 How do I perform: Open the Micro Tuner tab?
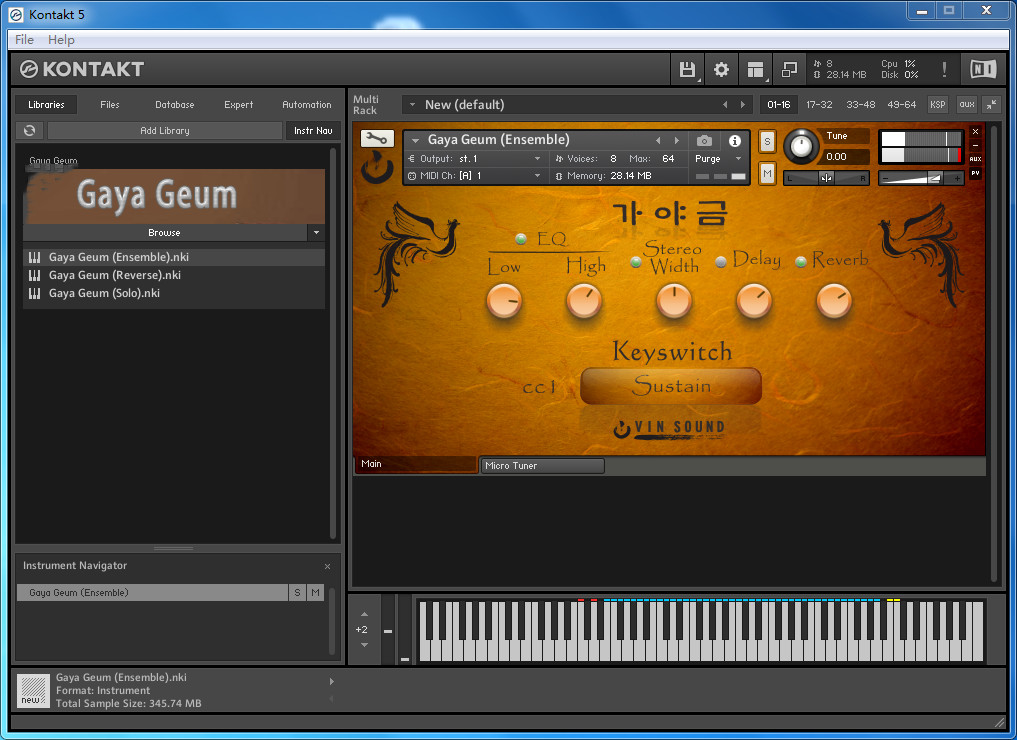tap(542, 466)
